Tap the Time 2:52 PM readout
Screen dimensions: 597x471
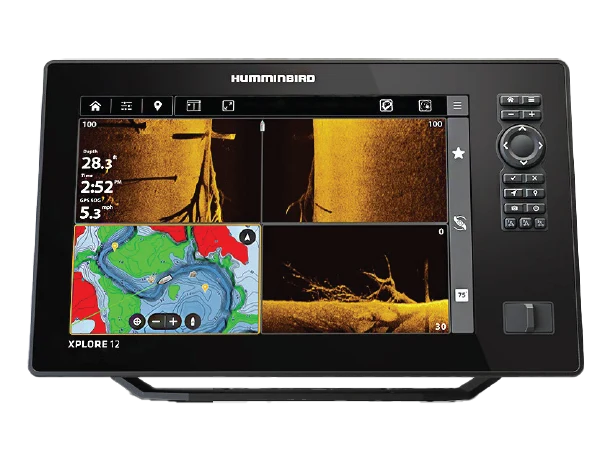pos(101,184)
